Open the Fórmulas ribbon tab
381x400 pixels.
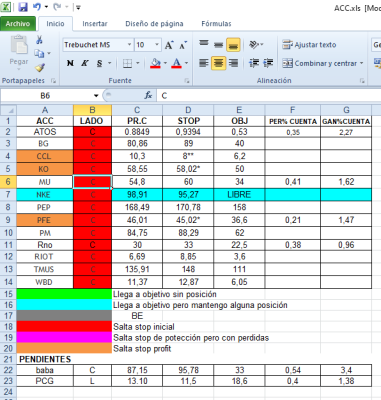pyautogui.click(x=216, y=24)
